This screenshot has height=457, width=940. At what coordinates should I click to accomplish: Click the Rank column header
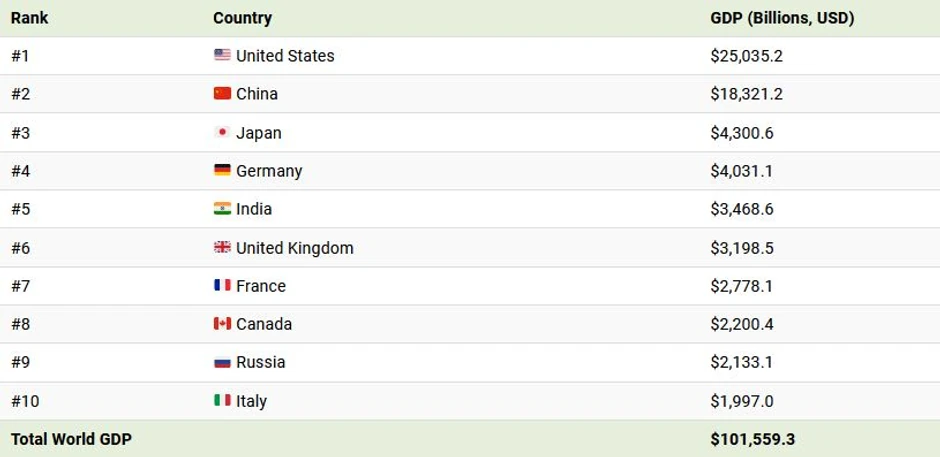[30, 18]
